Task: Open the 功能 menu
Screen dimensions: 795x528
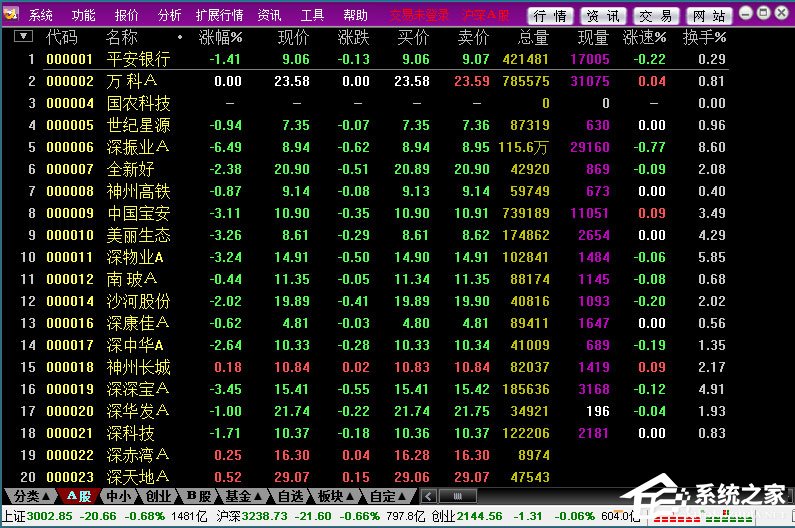Action: click(x=83, y=15)
